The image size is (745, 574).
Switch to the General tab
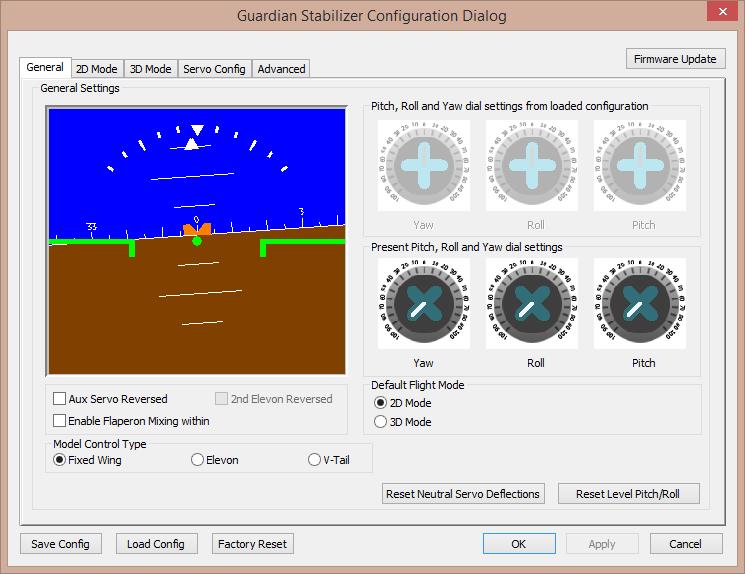pos(45,67)
